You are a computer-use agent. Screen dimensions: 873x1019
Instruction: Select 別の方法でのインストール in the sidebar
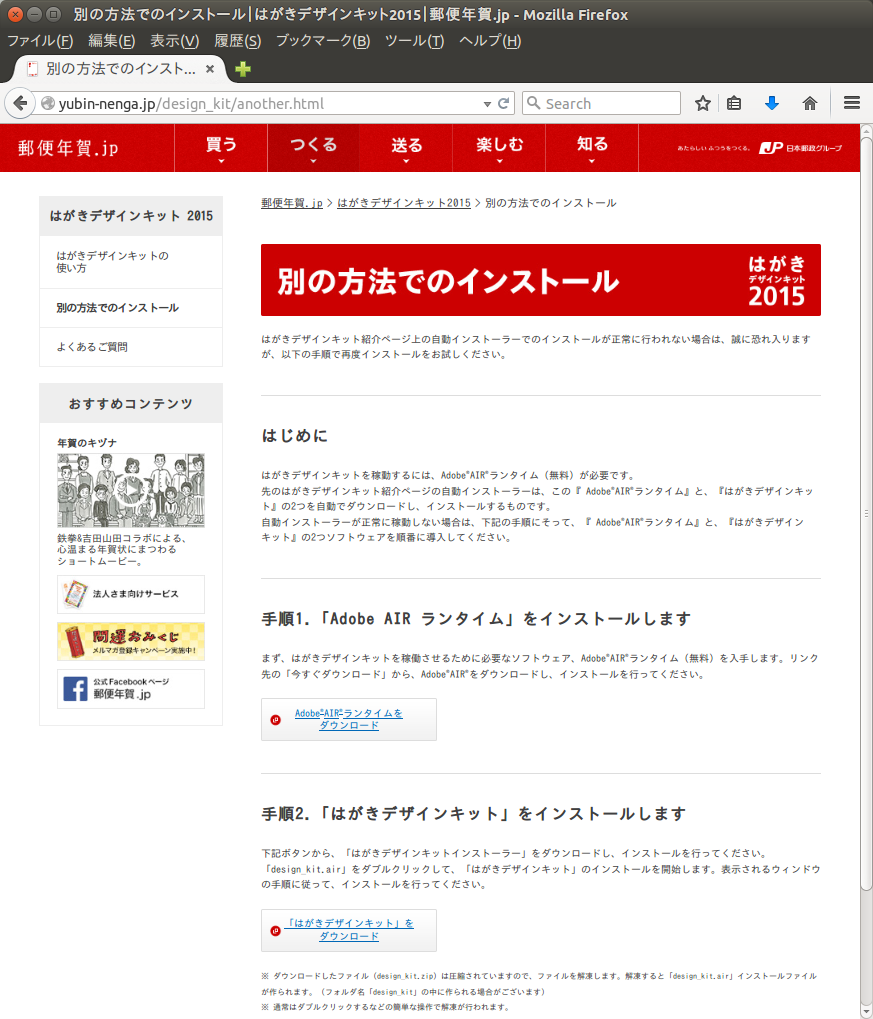131,308
